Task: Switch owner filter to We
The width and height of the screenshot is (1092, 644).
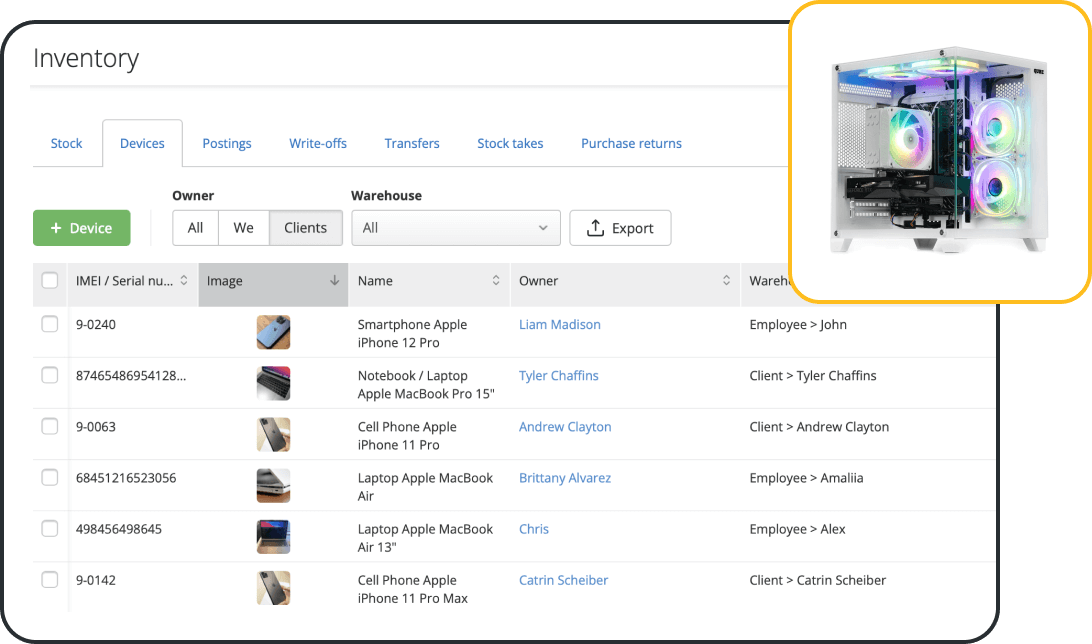Action: pos(243,227)
